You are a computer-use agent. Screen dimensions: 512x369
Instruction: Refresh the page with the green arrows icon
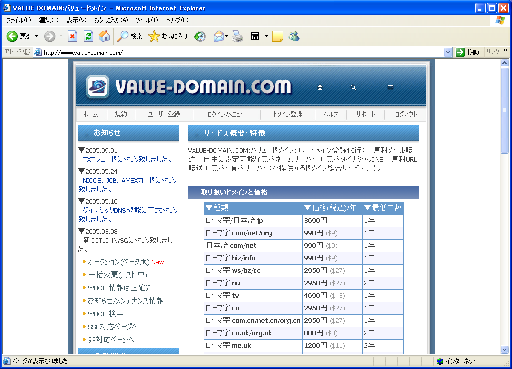pos(88,36)
